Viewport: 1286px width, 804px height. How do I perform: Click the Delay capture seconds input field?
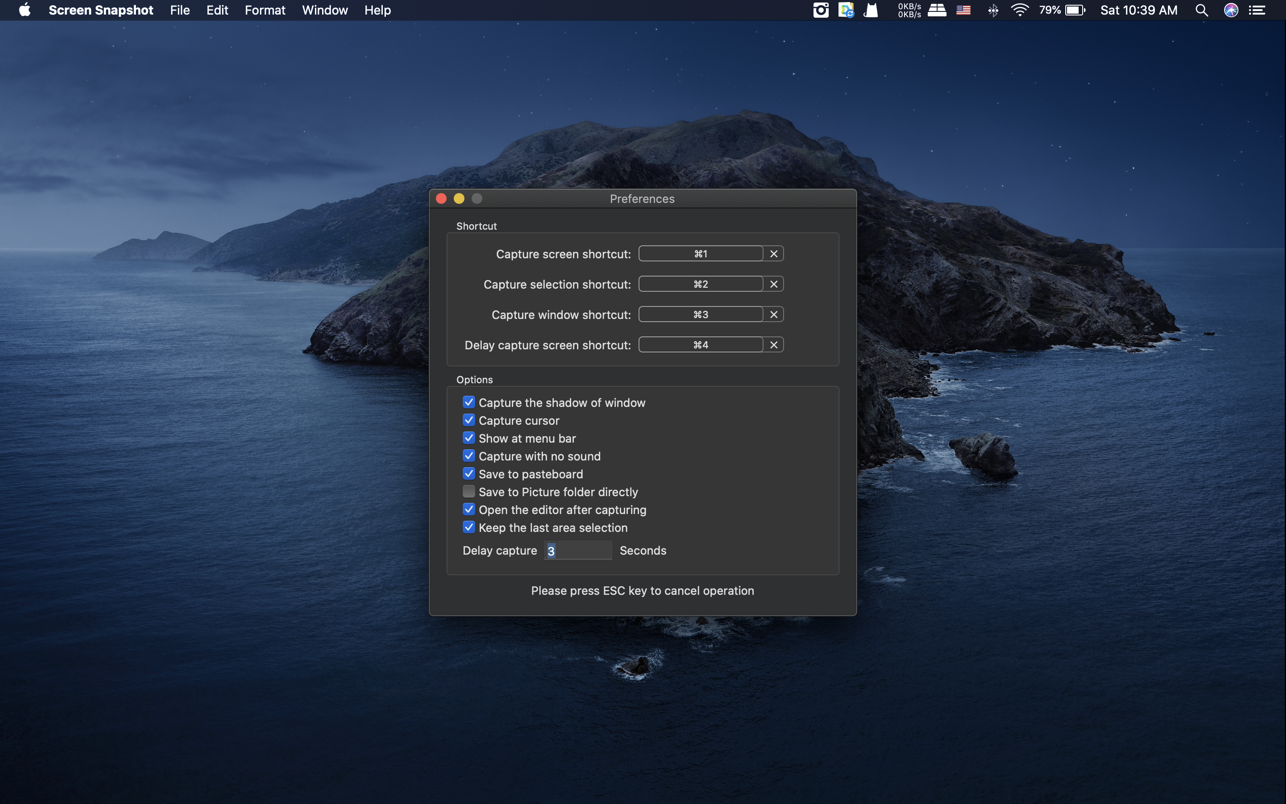pyautogui.click(x=578, y=550)
